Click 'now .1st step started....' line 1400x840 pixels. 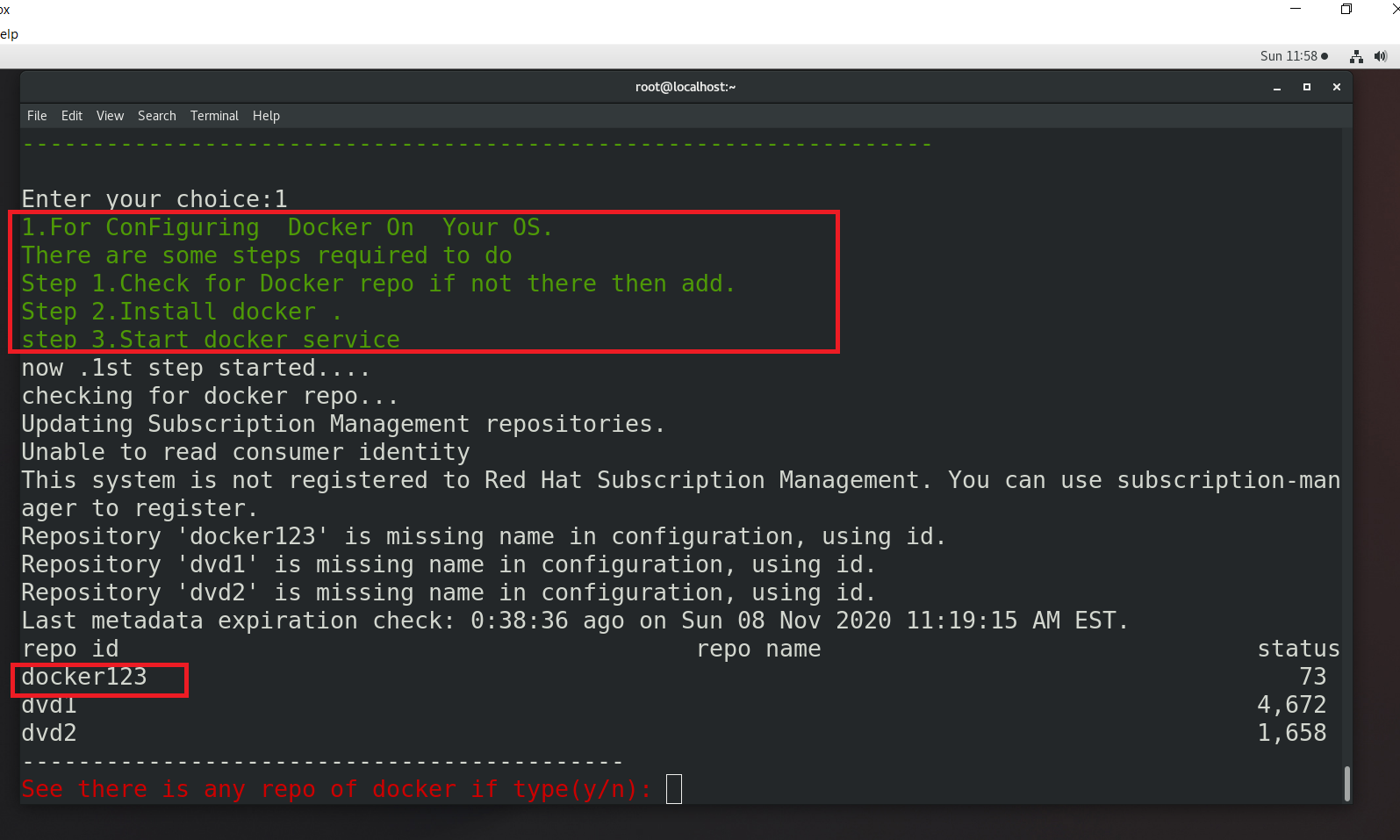click(x=196, y=368)
